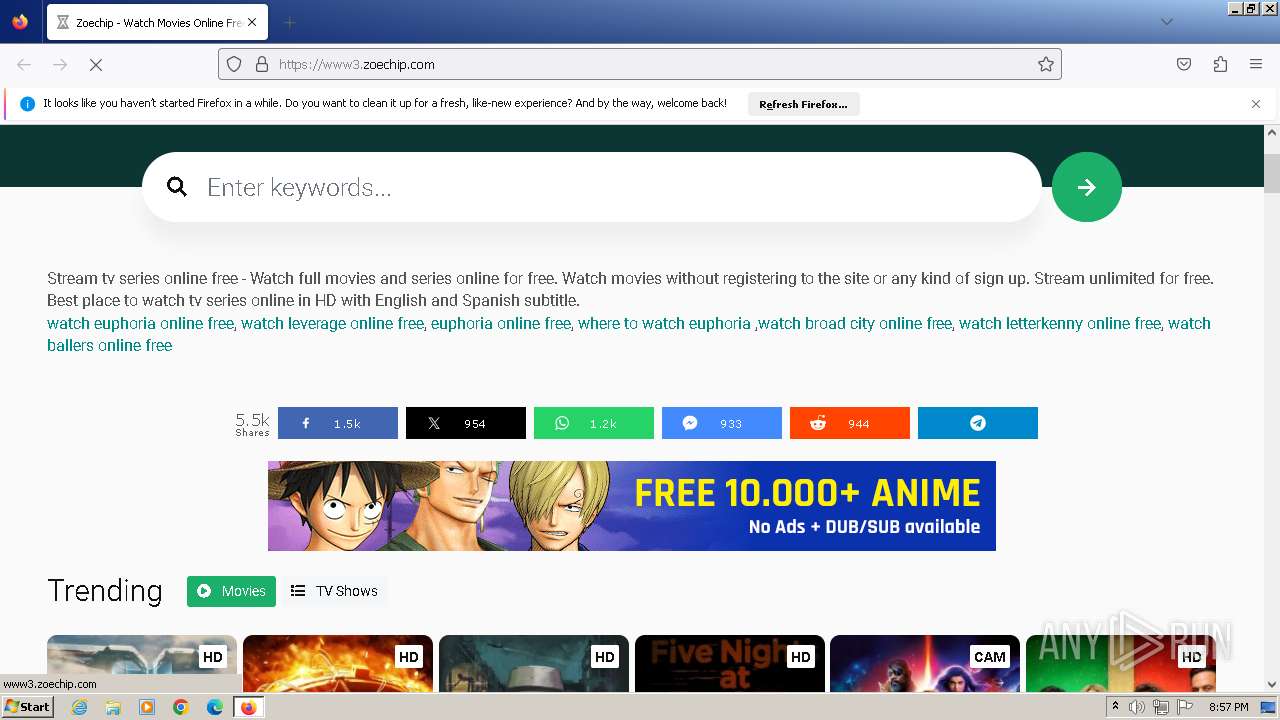Open the Save to Pocket icon

pyautogui.click(x=1184, y=64)
